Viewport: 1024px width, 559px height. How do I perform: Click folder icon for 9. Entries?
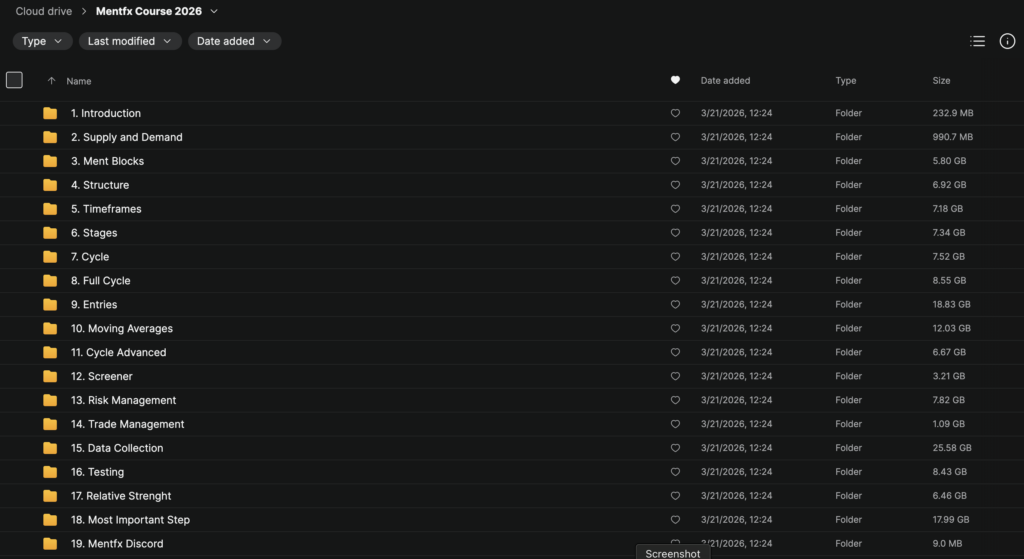[x=50, y=305]
